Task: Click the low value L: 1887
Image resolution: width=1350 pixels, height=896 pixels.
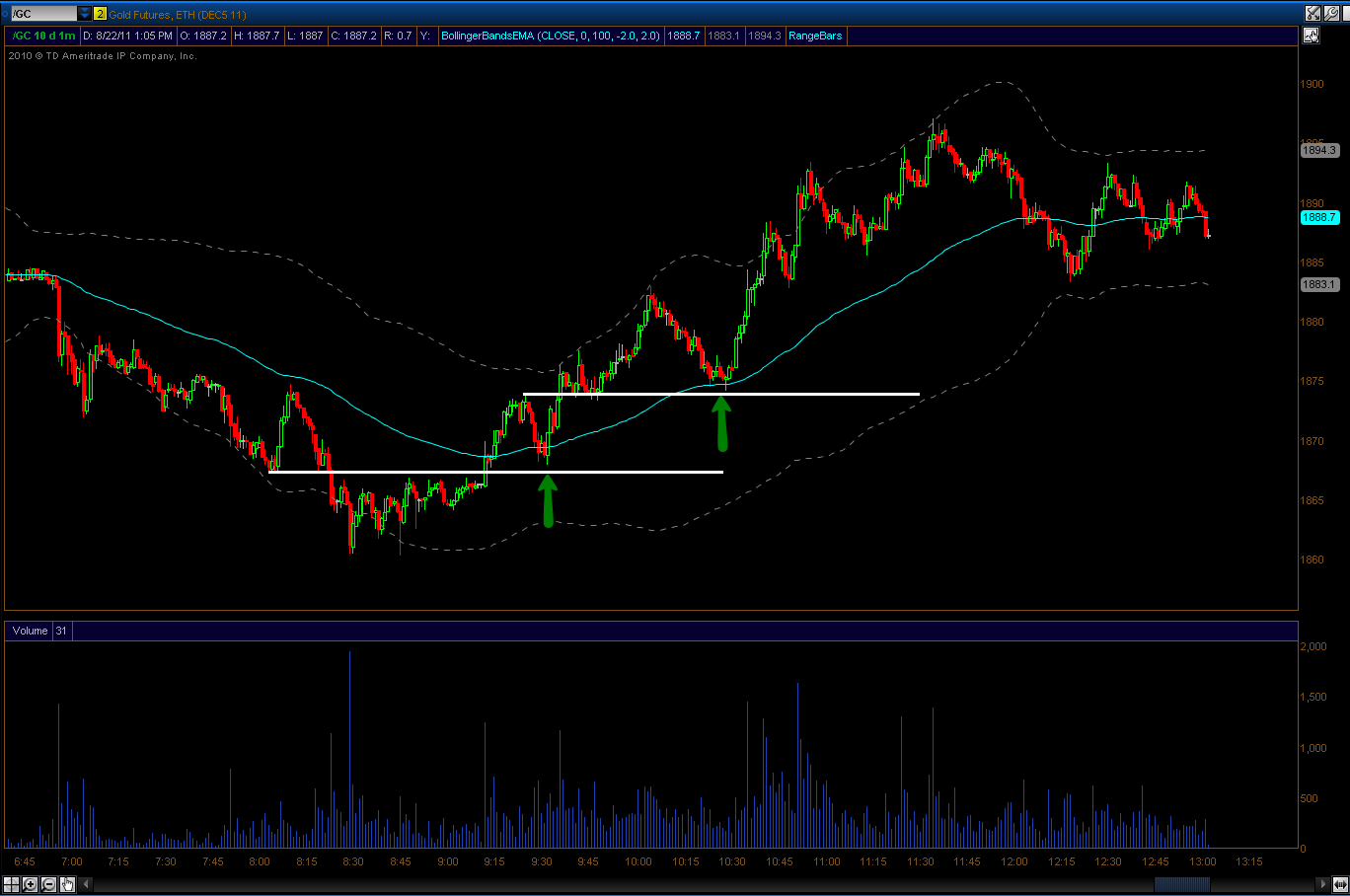Action: [x=305, y=36]
